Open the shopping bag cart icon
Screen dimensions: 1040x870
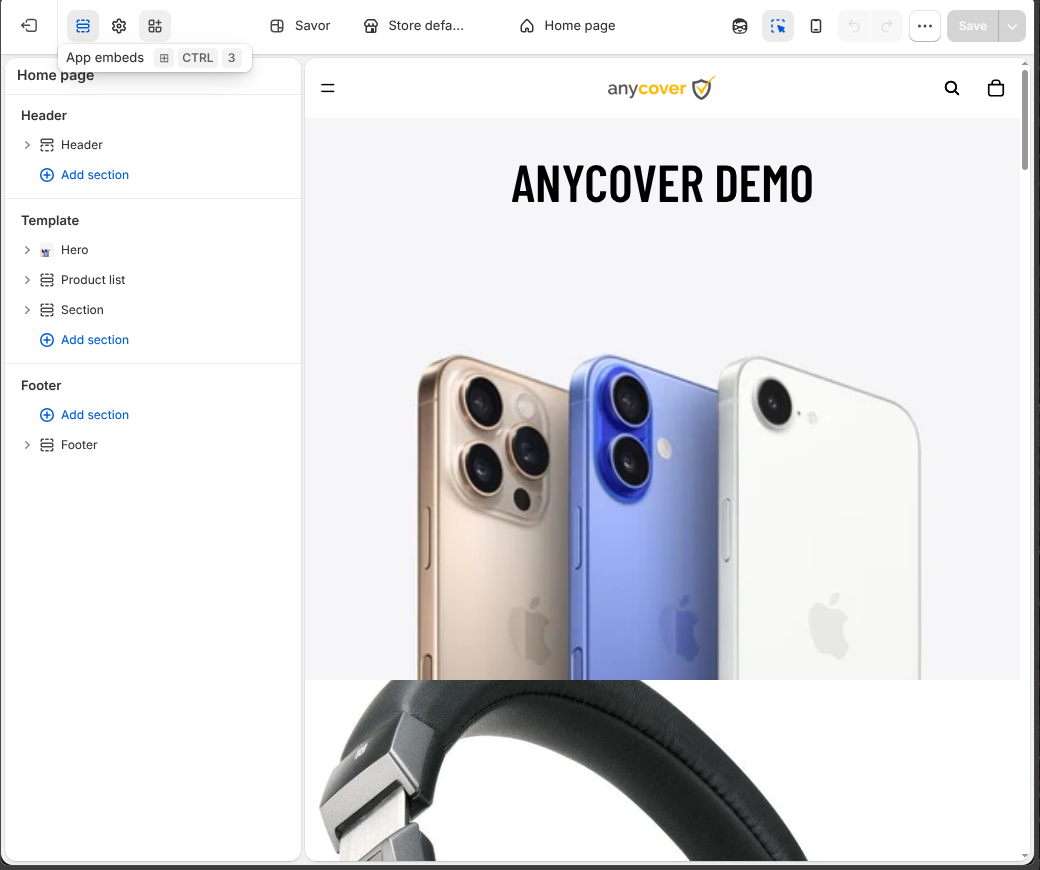point(996,88)
